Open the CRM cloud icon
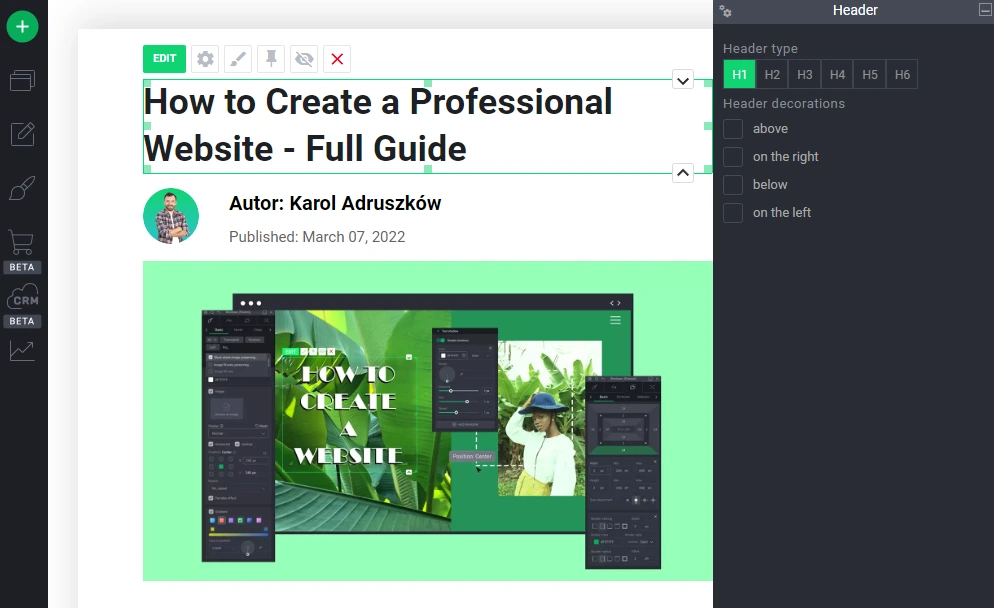Image resolution: width=994 pixels, height=608 pixels. [22, 297]
